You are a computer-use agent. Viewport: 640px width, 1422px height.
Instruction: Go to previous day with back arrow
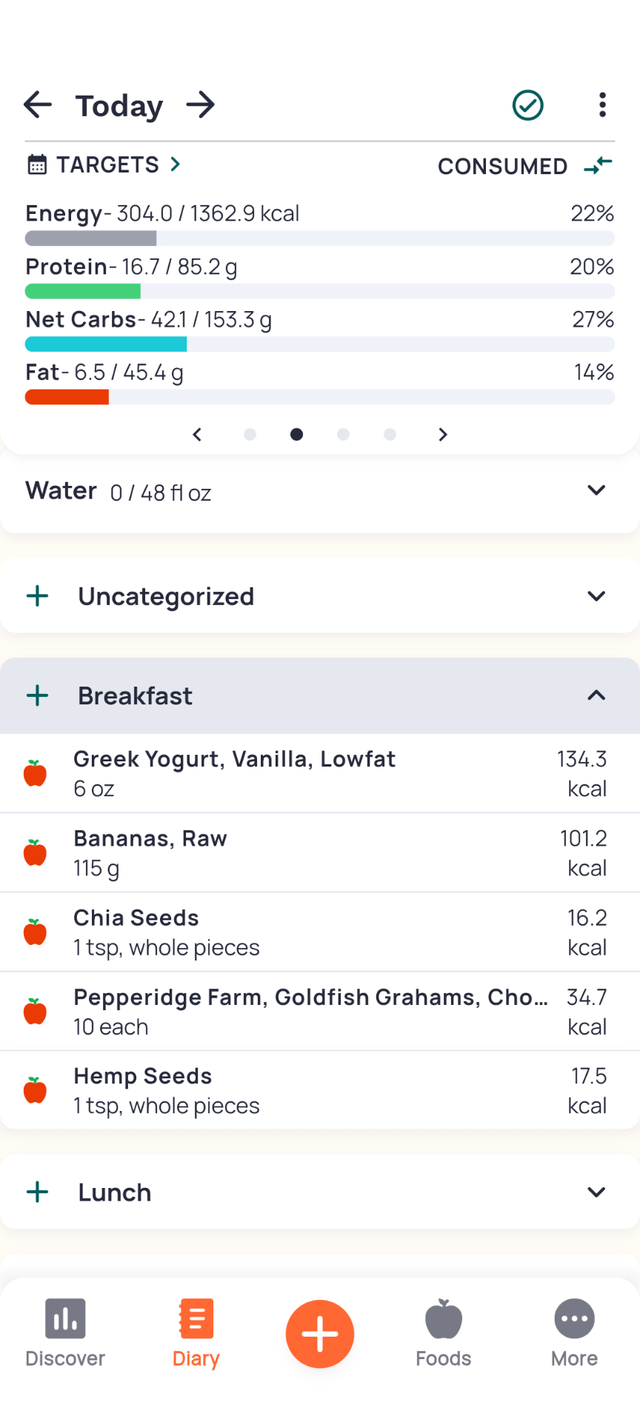38,105
